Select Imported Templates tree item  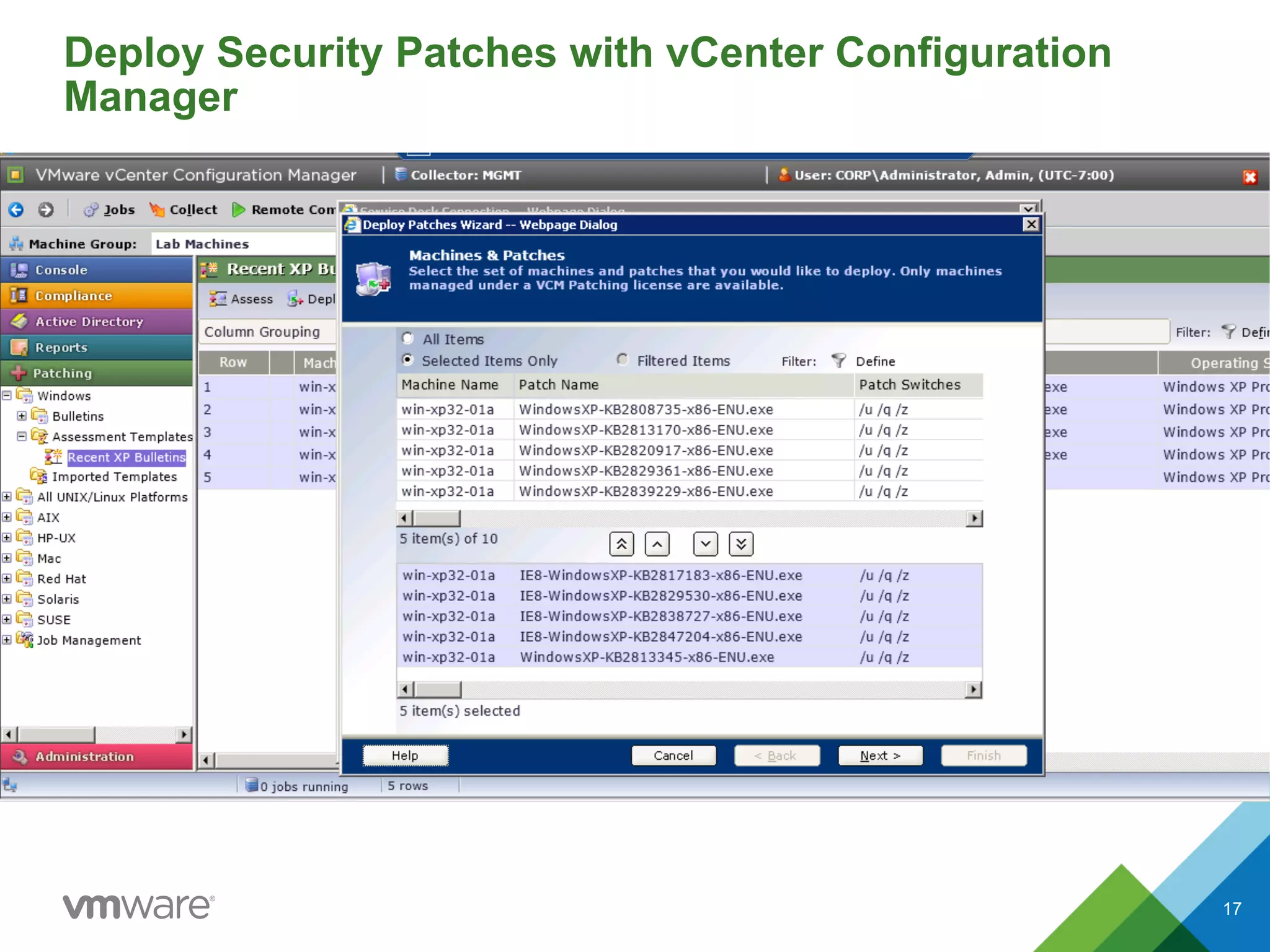(x=115, y=477)
